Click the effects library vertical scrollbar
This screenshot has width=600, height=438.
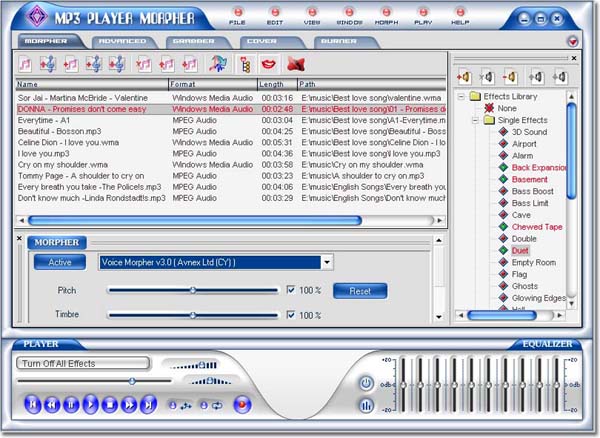tap(571, 151)
